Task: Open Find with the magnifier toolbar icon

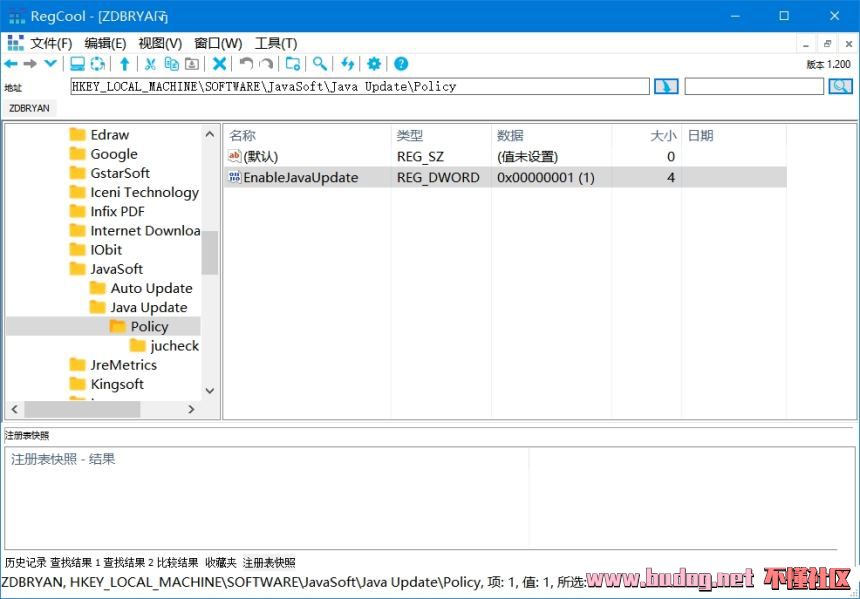Action: point(320,64)
